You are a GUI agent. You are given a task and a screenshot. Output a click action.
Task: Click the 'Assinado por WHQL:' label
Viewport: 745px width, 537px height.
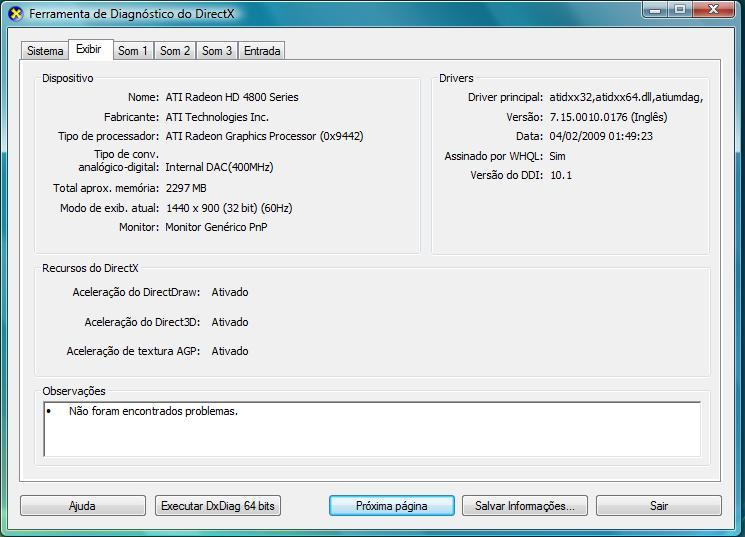[x=494, y=156]
